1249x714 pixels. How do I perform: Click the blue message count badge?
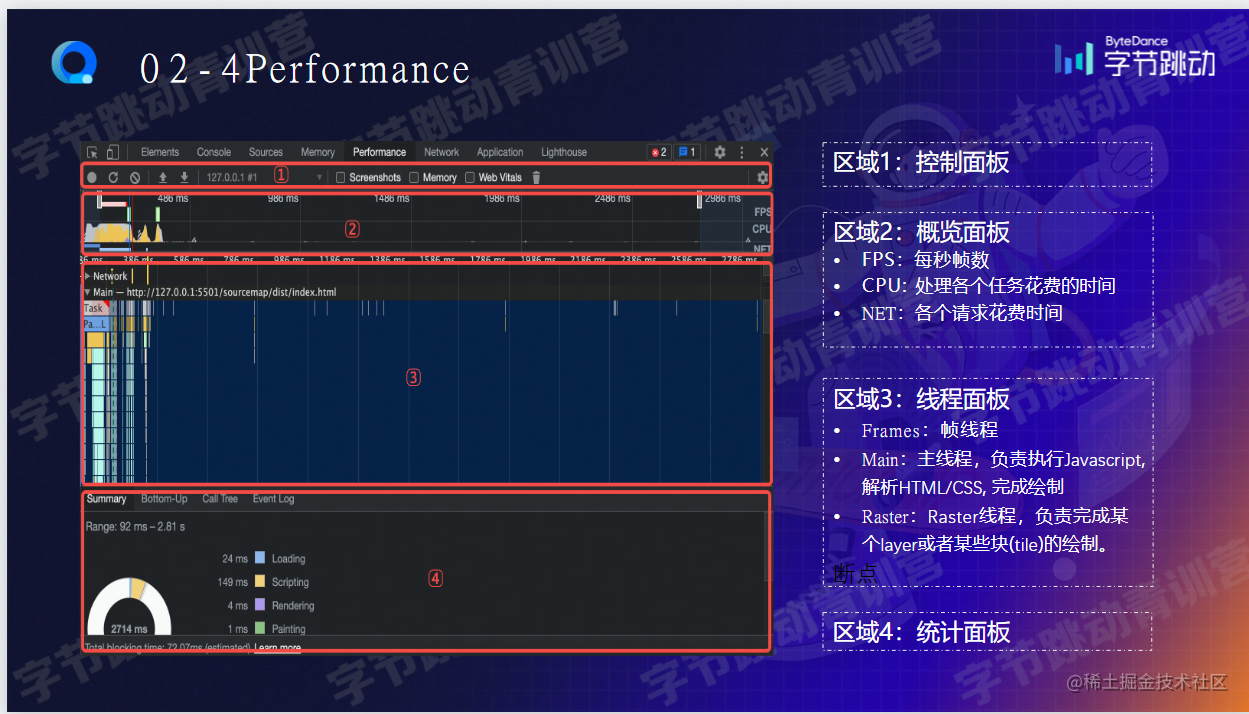coord(687,152)
